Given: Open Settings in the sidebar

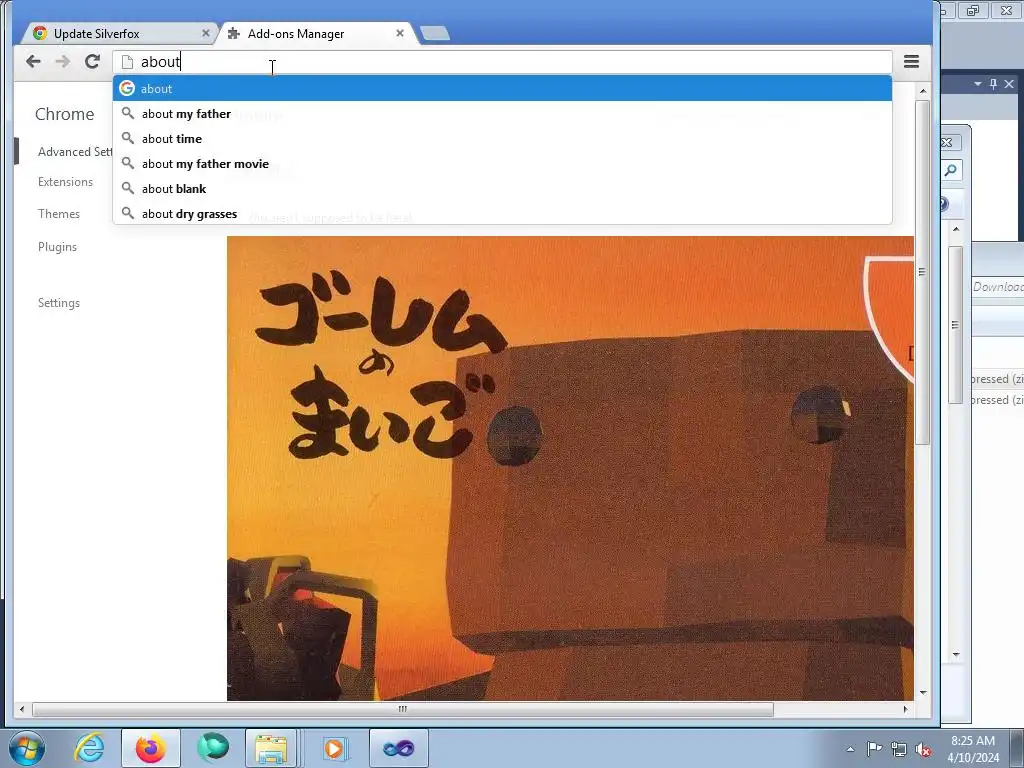Looking at the screenshot, I should (x=59, y=302).
